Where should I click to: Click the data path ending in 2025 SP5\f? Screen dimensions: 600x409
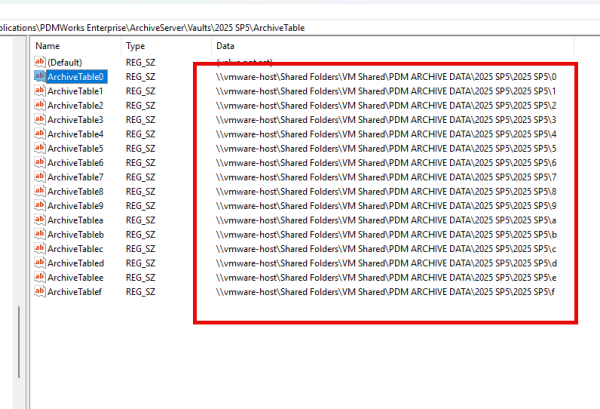[386, 292]
